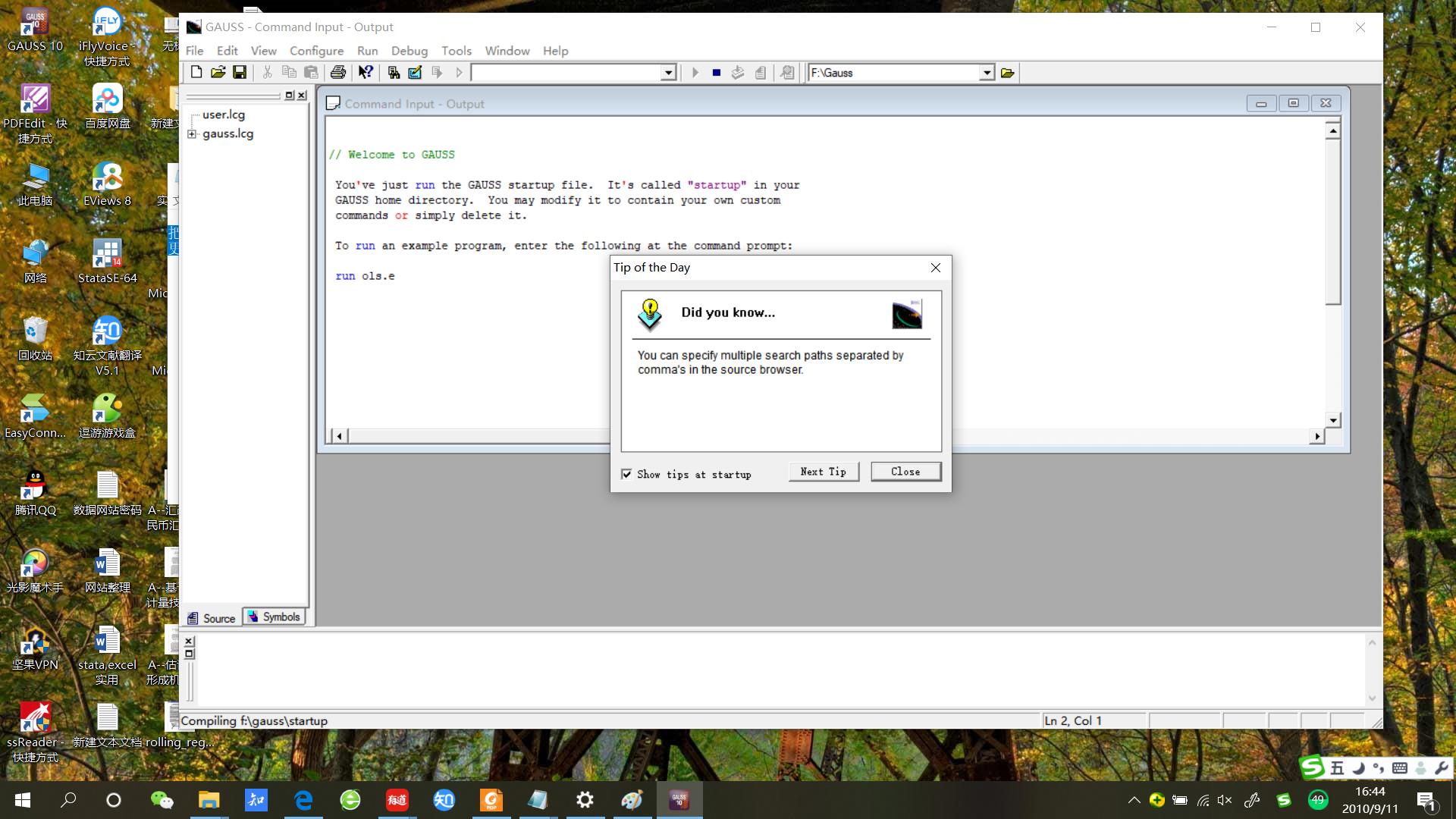Click Next Tip button in dialog
This screenshot has height=819, width=1456.
823,471
